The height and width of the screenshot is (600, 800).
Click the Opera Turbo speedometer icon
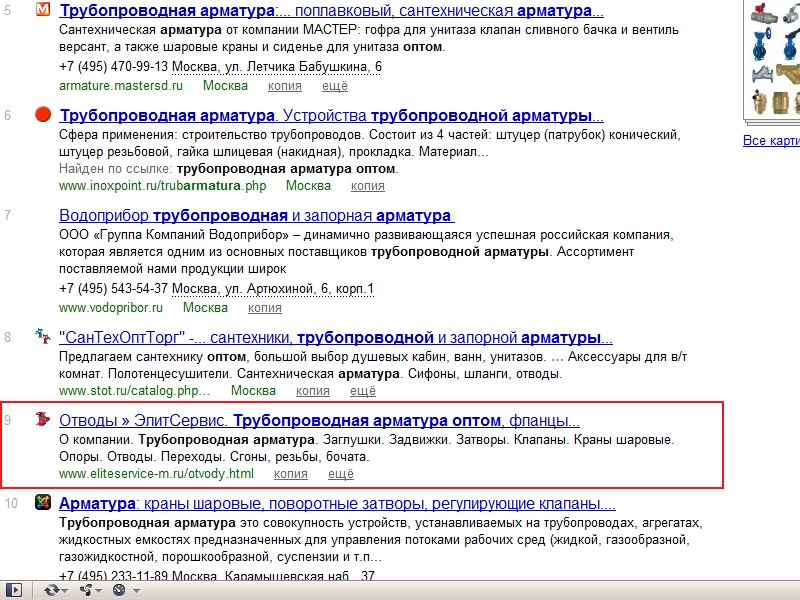pos(119,590)
